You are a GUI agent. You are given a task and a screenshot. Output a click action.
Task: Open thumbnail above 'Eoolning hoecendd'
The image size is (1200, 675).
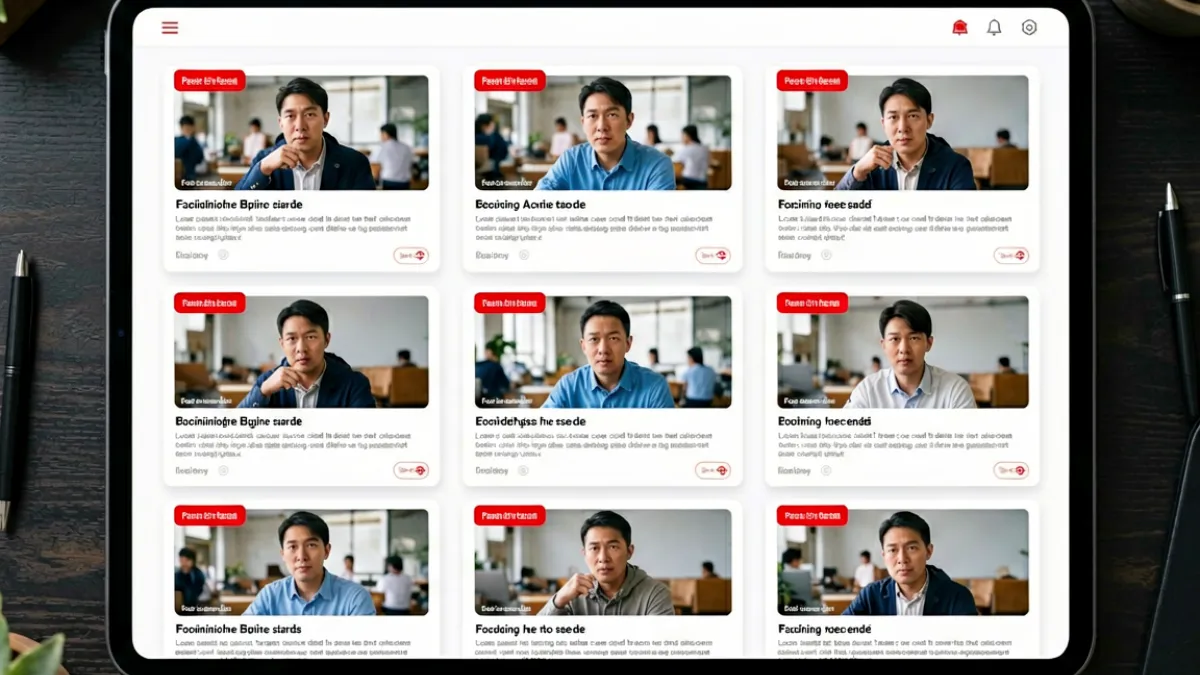903,351
